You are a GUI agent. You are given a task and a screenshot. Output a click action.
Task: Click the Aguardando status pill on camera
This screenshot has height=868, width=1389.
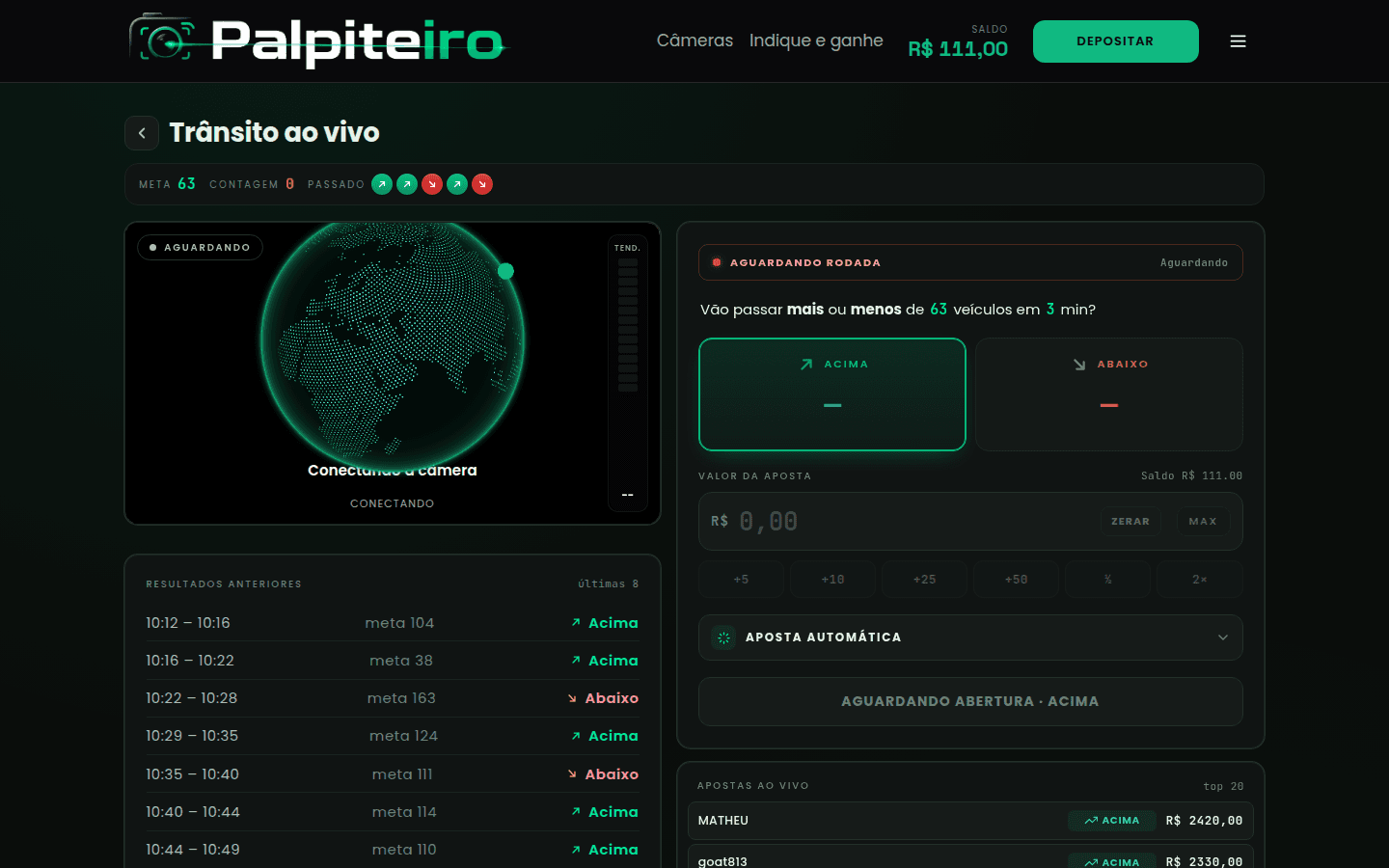pyautogui.click(x=201, y=248)
